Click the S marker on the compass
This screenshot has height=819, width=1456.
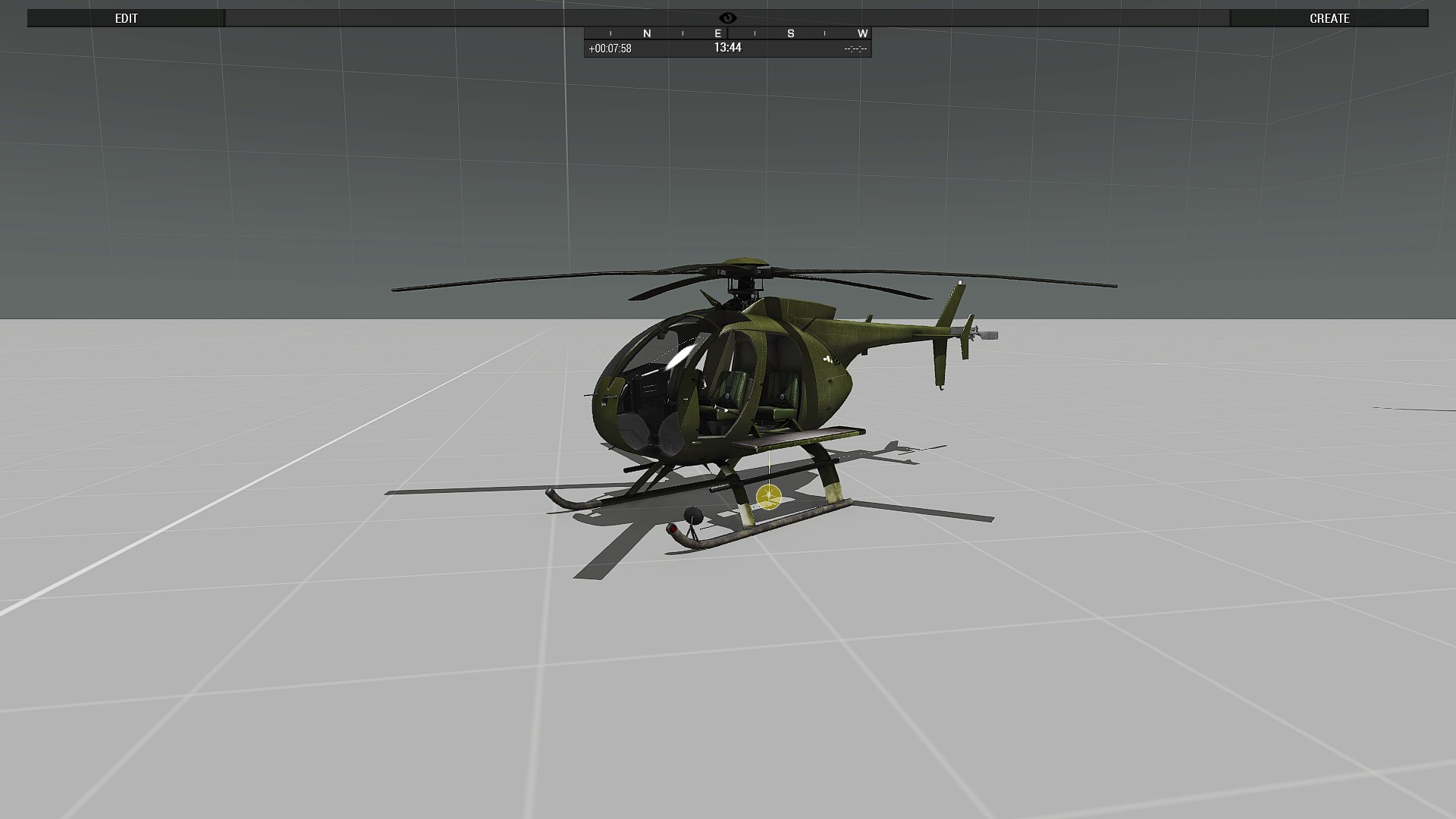coord(791,33)
